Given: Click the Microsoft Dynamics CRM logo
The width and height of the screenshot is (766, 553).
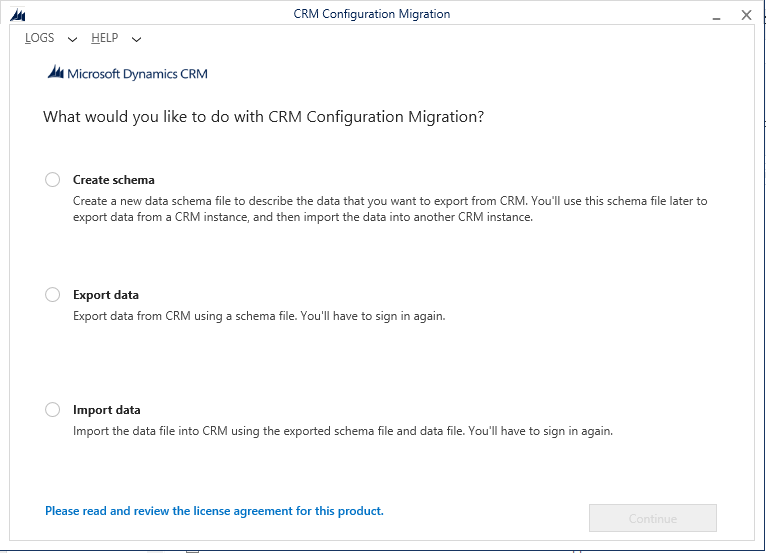Looking at the screenshot, I should pyautogui.click(x=128, y=73).
